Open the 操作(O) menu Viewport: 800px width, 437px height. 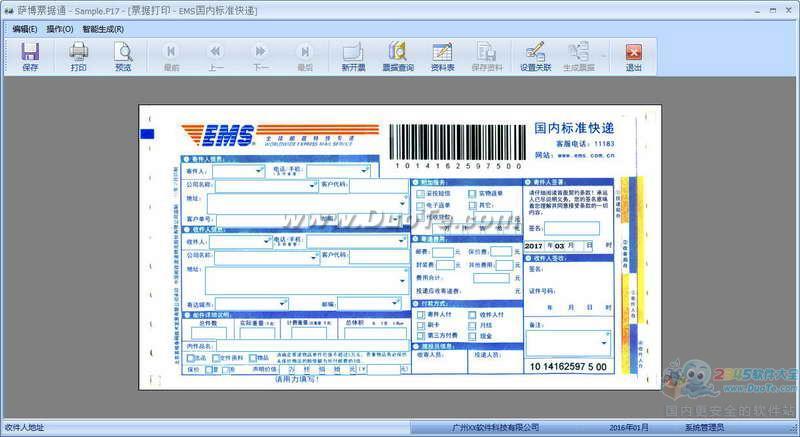point(60,29)
